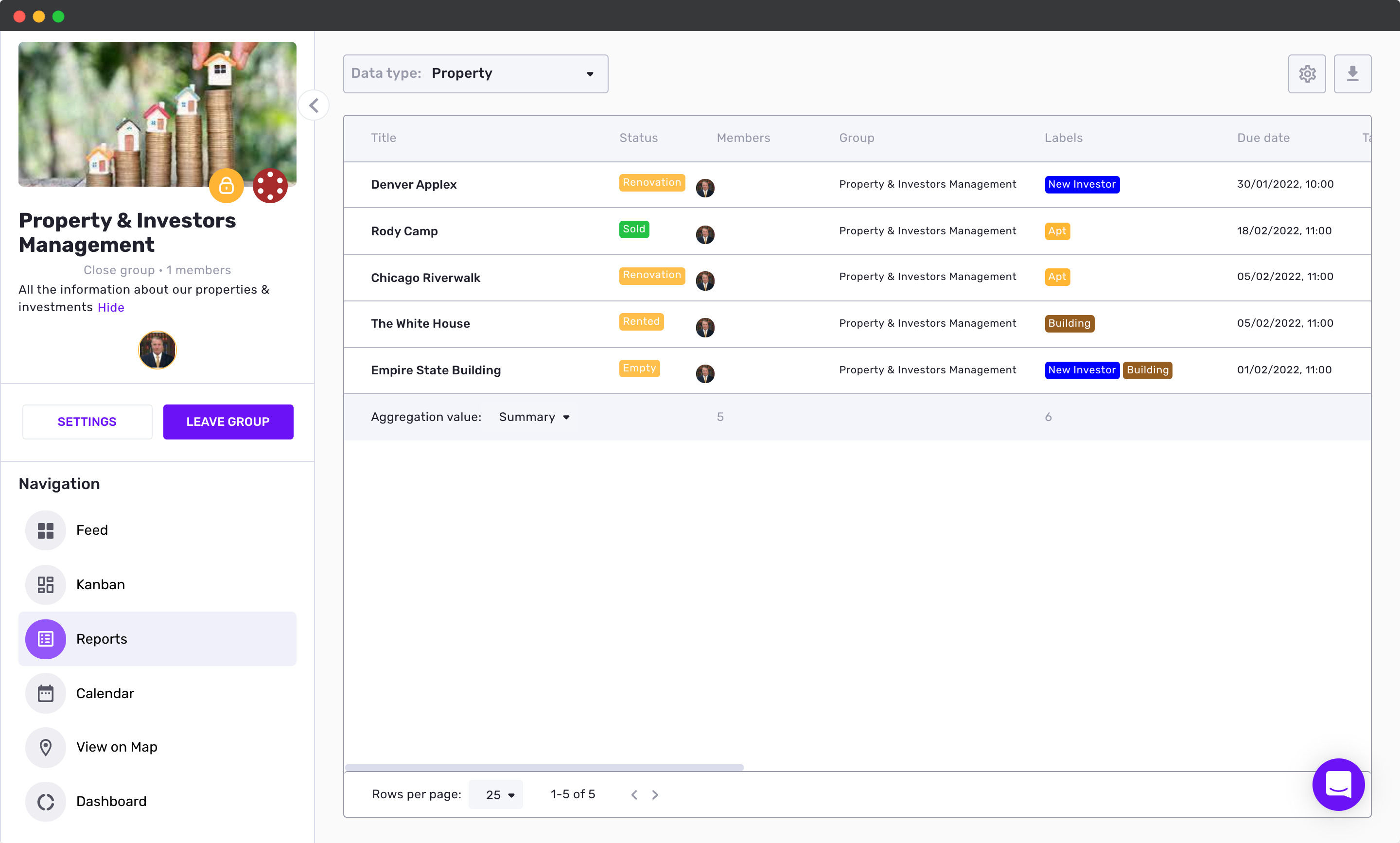Screen dimensions: 1400x843
Task: Open the Kanban navigation icon
Action: (45, 584)
